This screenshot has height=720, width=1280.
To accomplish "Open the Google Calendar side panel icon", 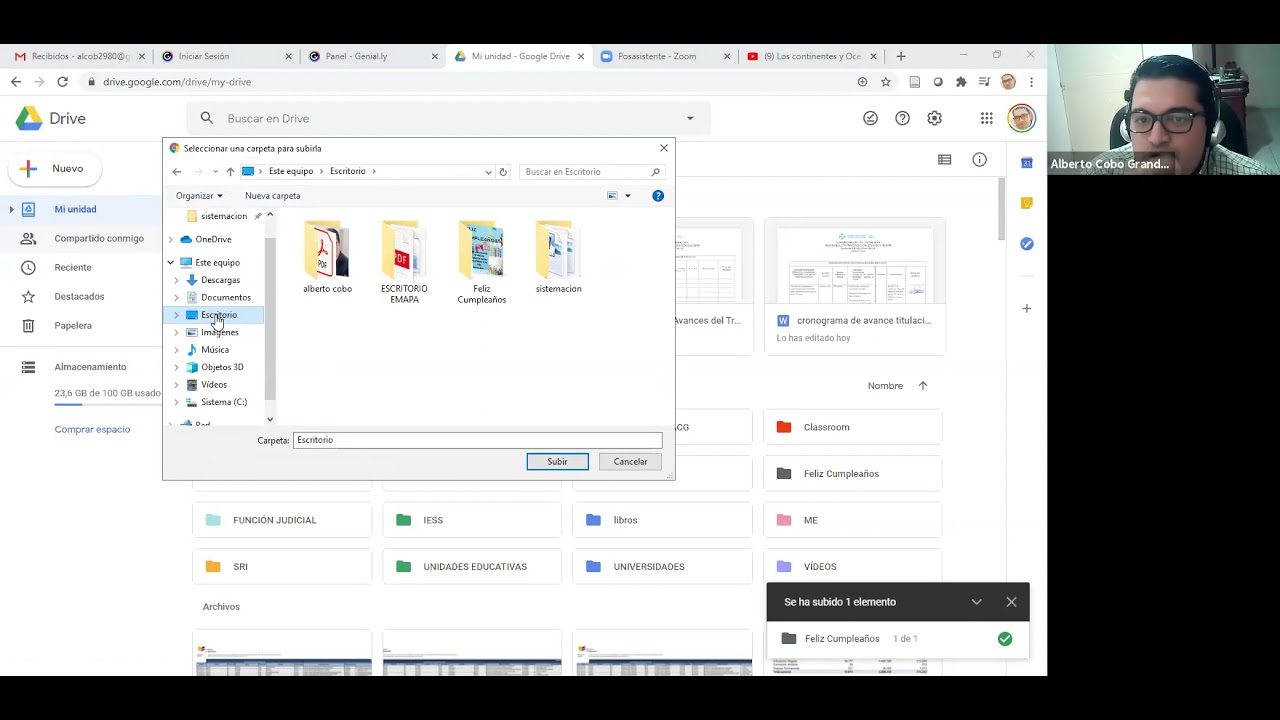I will (1027, 162).
